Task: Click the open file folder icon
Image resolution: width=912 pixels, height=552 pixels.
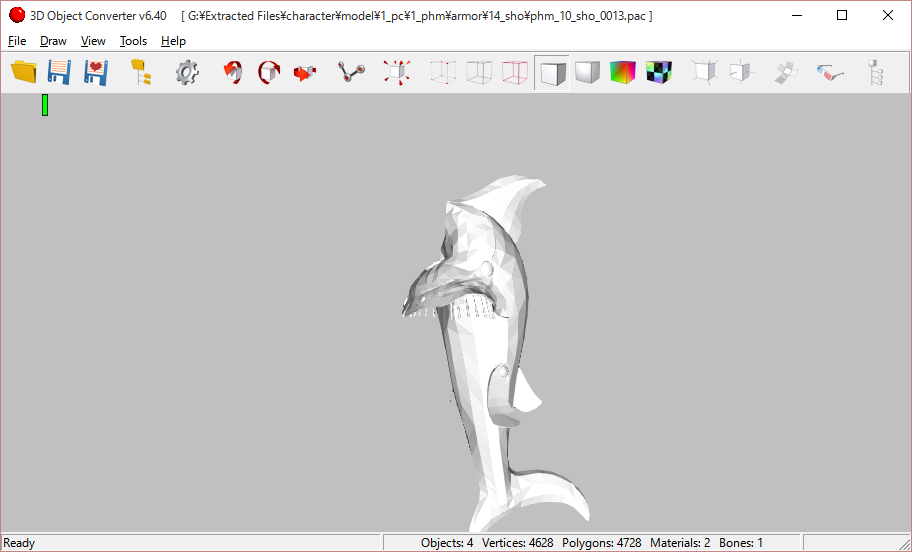Action: [x=24, y=72]
